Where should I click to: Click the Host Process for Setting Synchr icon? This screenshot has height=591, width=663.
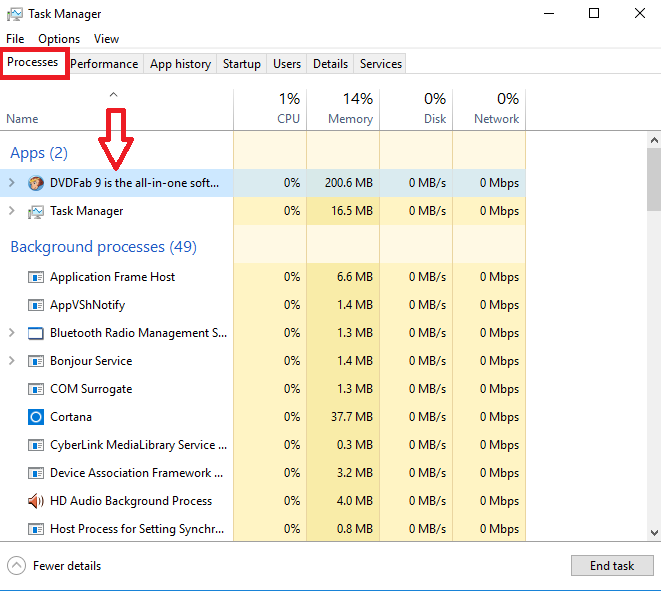[x=36, y=529]
